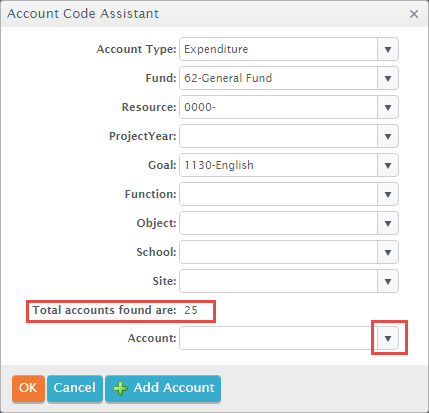
Task: Click the Goal field showing 1130-English
Action: (279, 165)
